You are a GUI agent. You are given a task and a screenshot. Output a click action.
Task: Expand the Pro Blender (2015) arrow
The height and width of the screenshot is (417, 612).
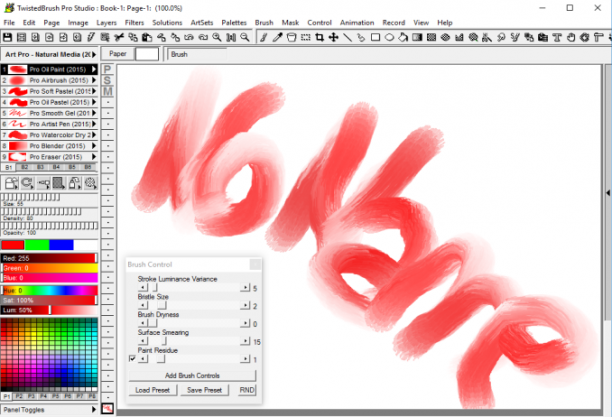click(94, 146)
